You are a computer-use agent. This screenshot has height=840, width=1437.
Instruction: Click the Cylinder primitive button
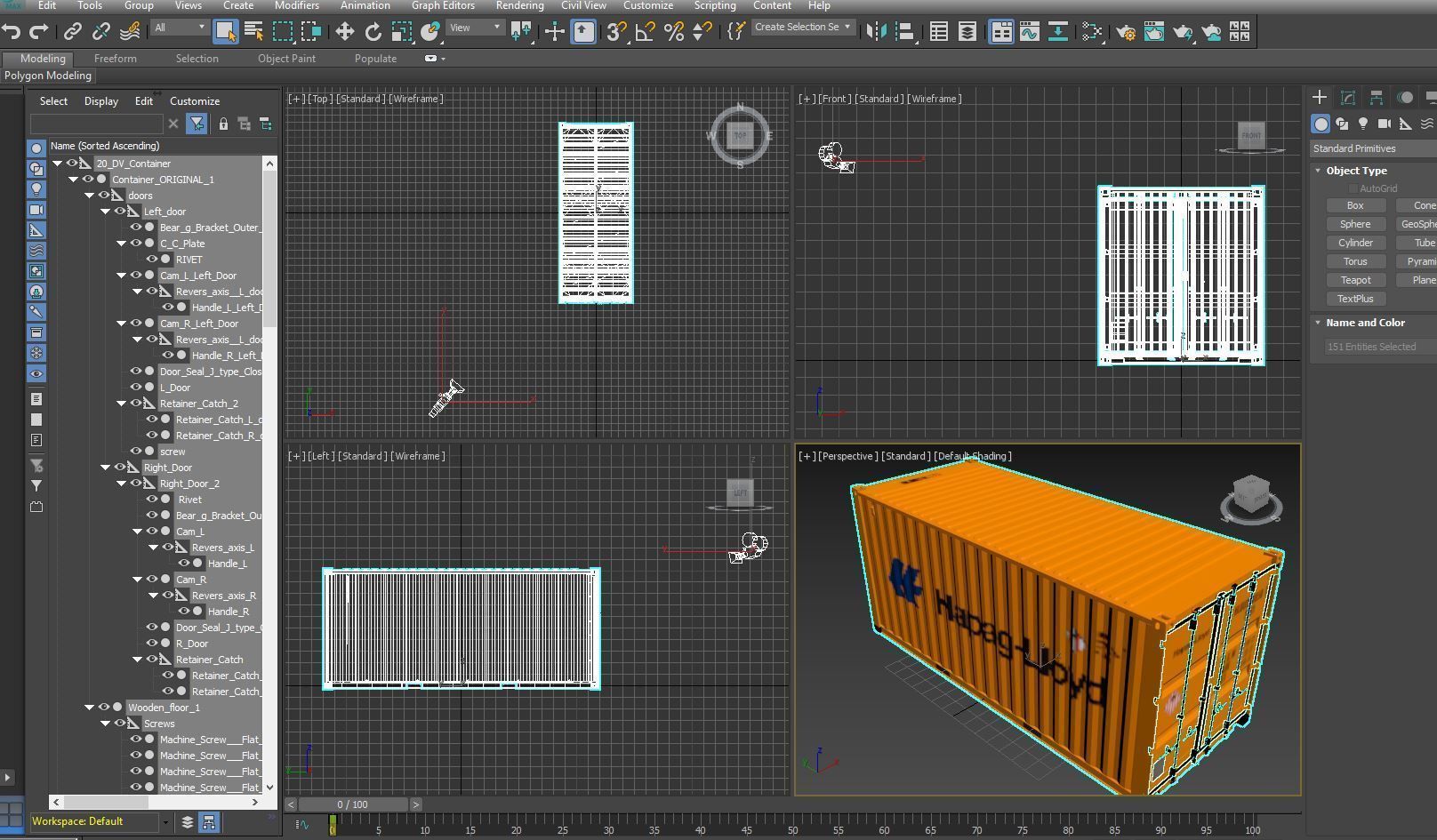coord(1355,243)
